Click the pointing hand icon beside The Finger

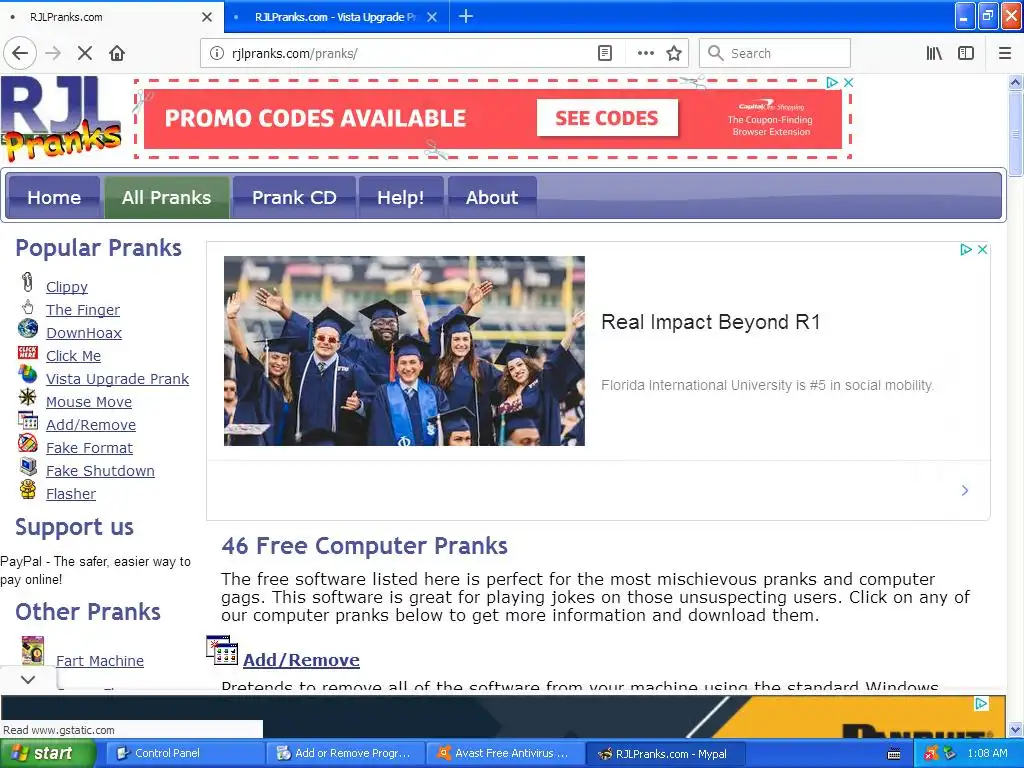[x=27, y=306]
